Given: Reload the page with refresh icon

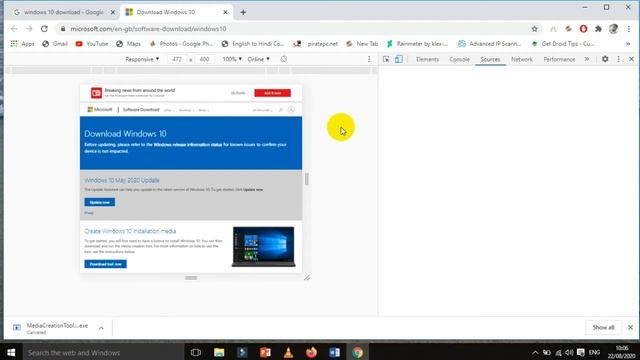Looking at the screenshot, I should [x=44, y=29].
